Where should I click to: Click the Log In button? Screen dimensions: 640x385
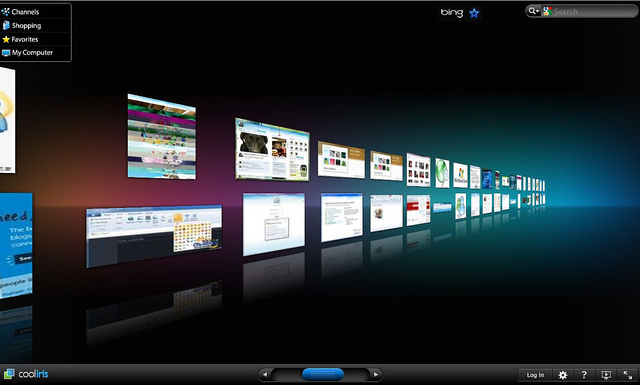pos(535,375)
